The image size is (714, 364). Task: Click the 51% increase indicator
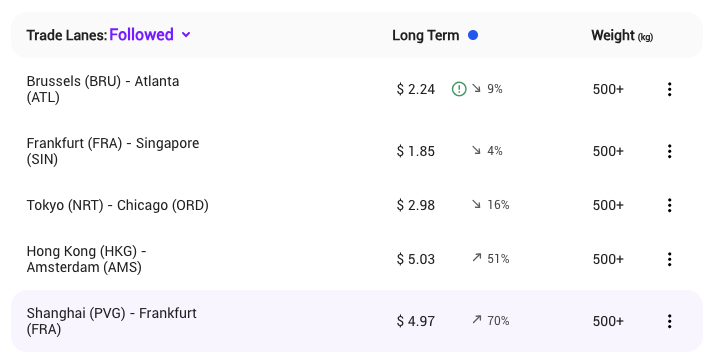[491, 259]
